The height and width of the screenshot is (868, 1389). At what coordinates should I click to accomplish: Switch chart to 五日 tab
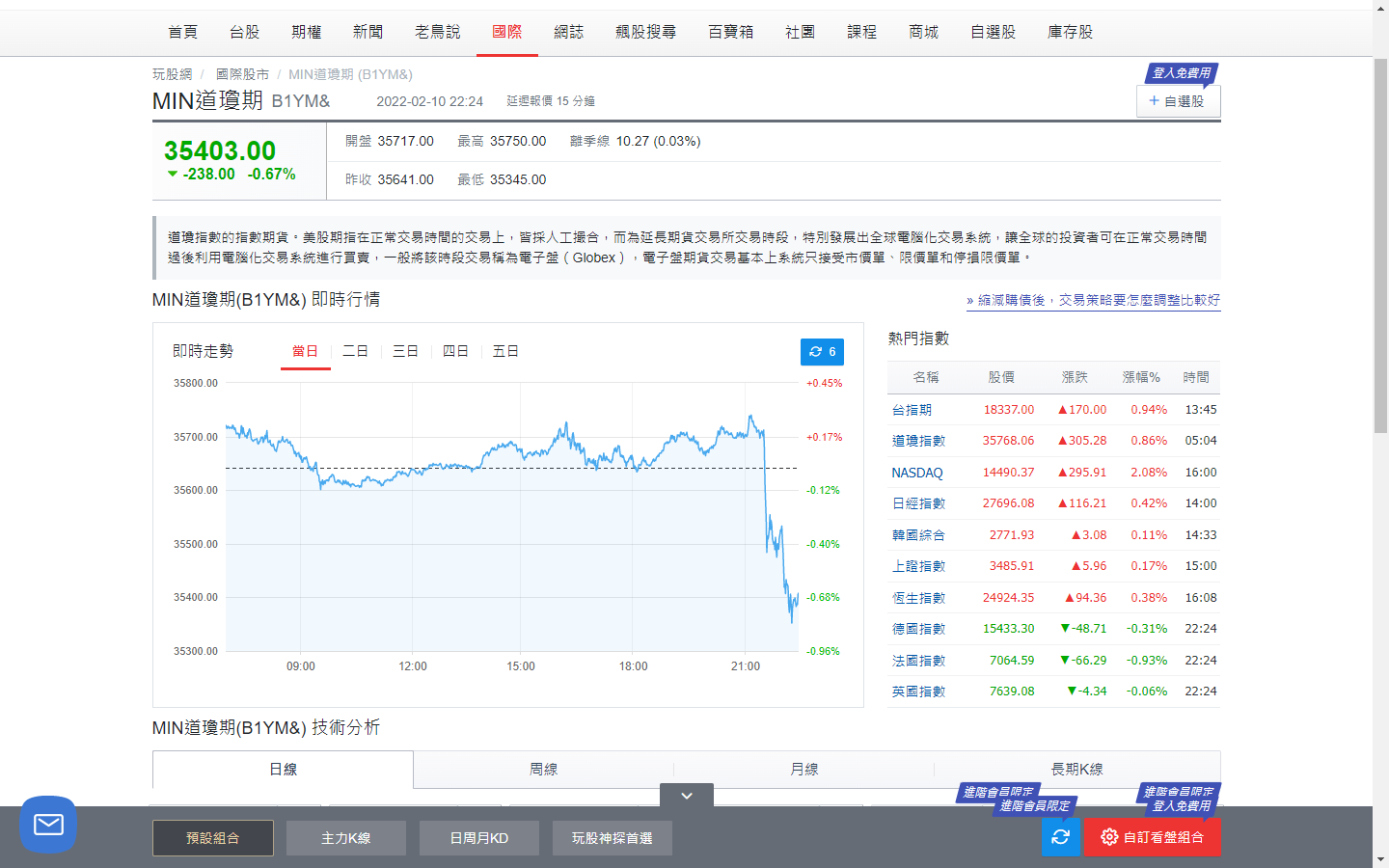point(506,351)
